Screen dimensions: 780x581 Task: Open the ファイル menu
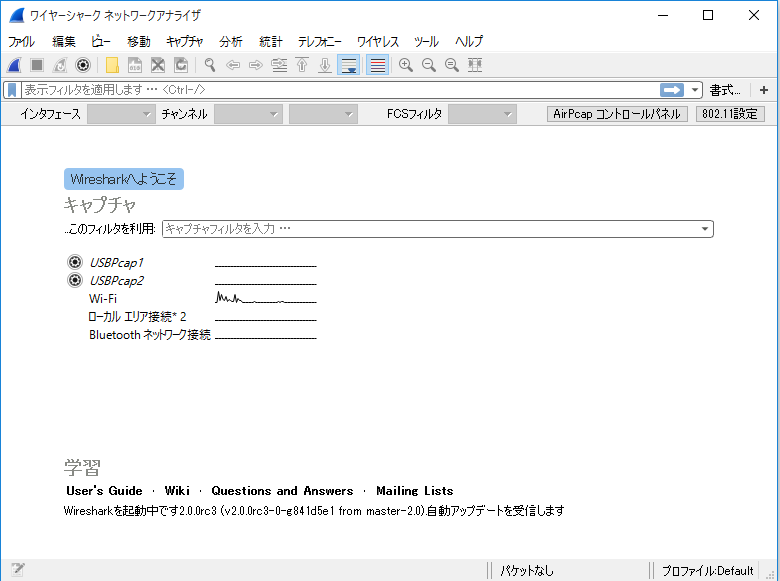(x=21, y=41)
